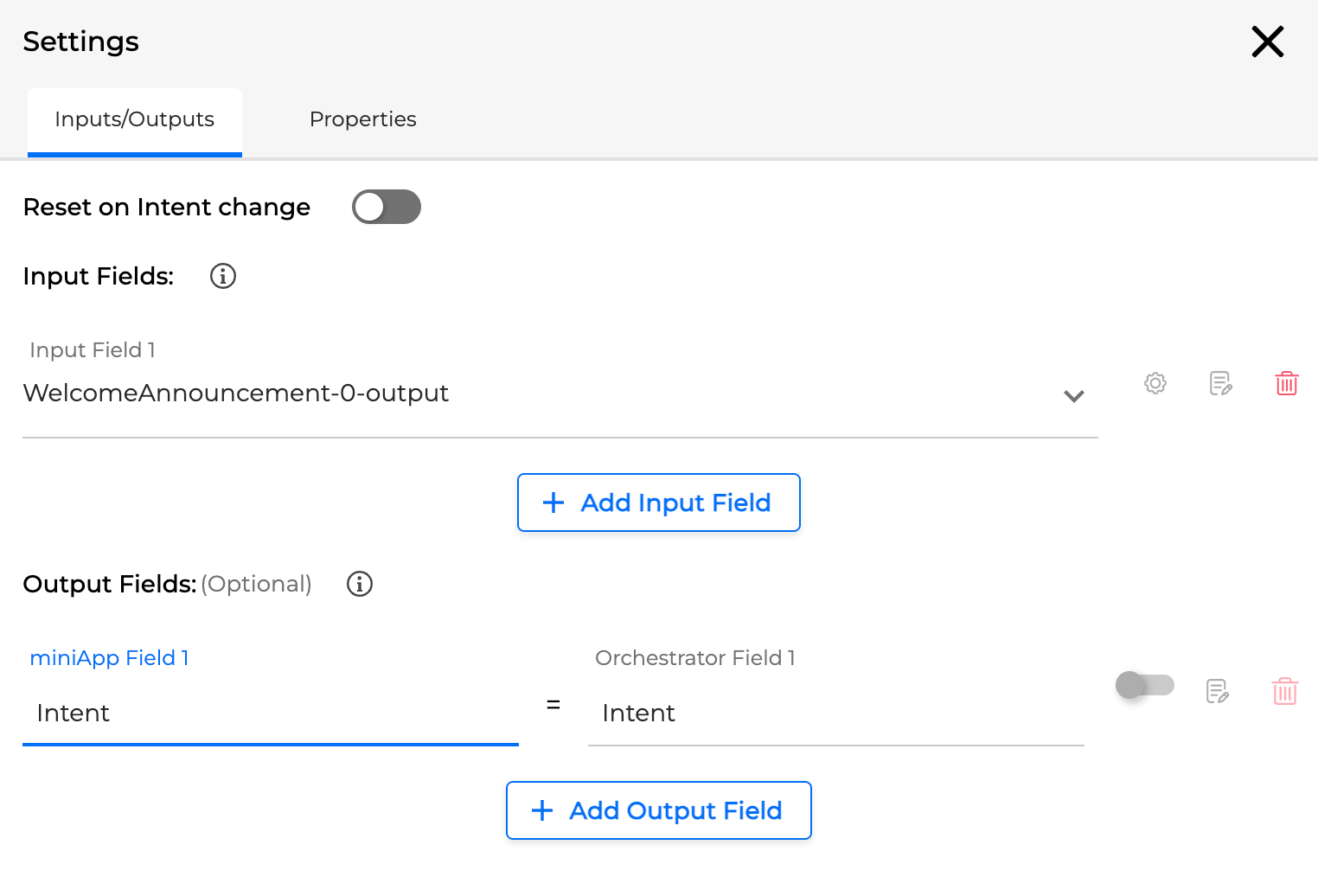1318x896 pixels.
Task: Click the Intent miniApp field text box
Action: coord(259,713)
